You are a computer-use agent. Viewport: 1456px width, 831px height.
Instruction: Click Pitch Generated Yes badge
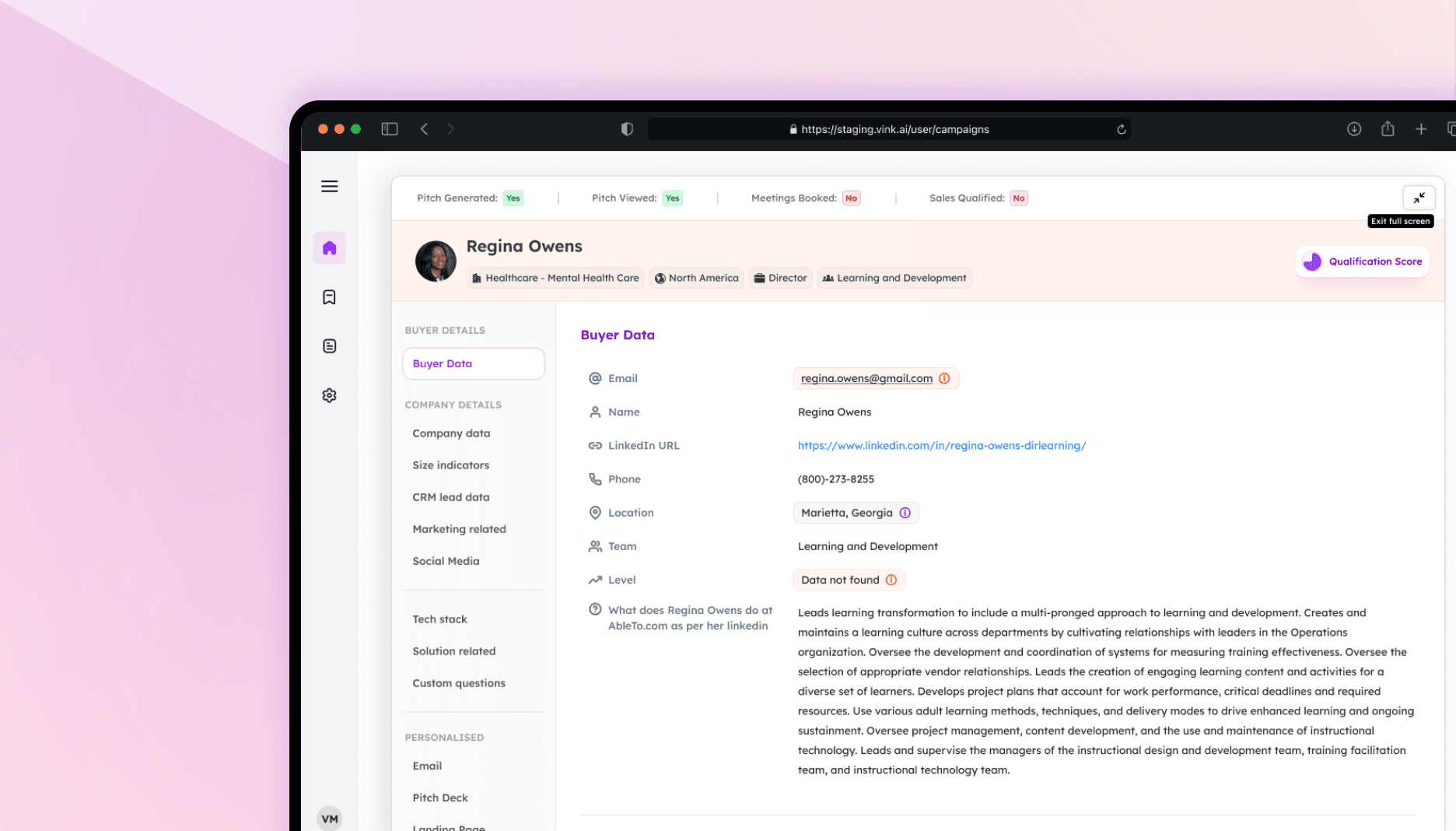click(513, 198)
